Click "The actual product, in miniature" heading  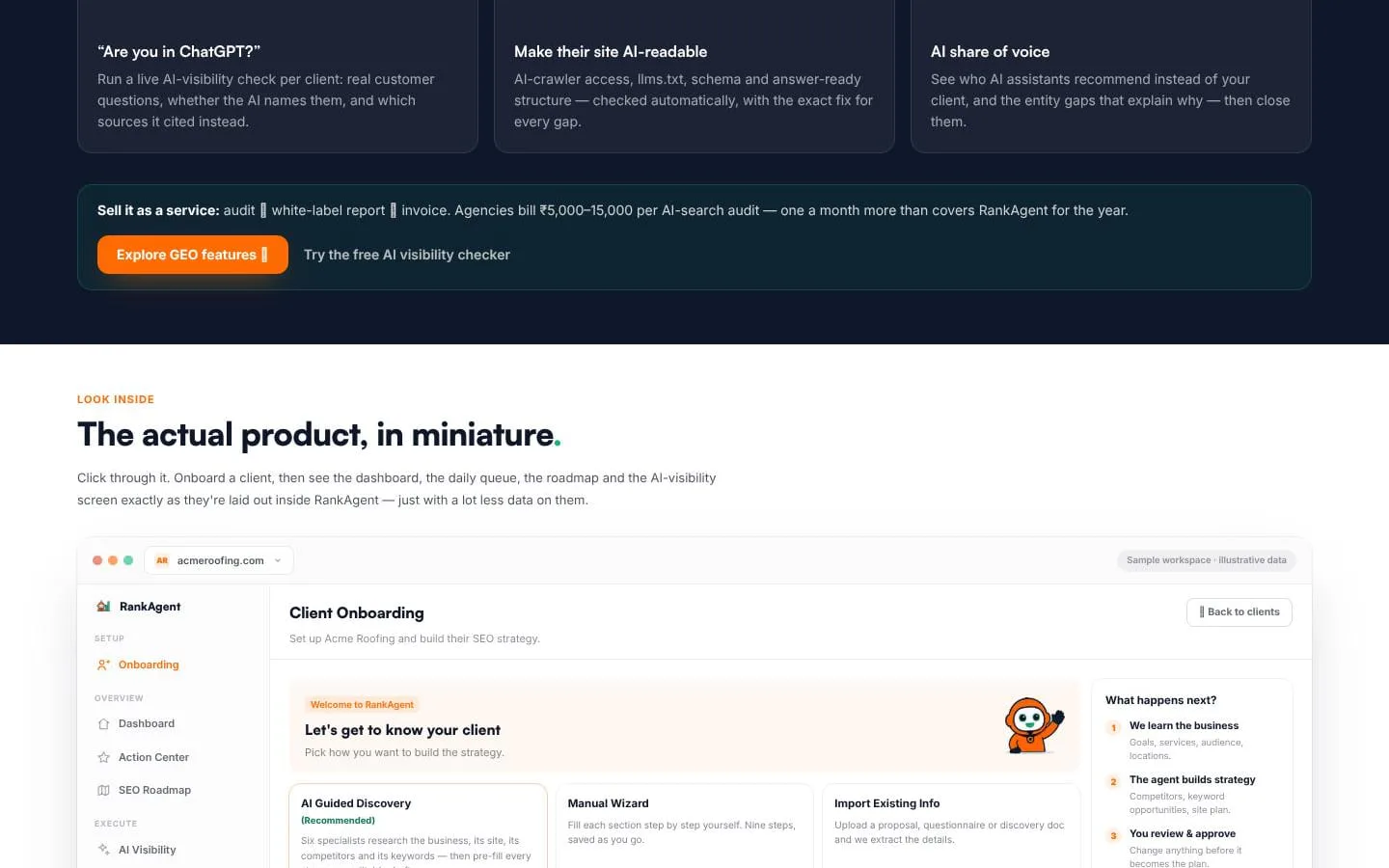(318, 435)
